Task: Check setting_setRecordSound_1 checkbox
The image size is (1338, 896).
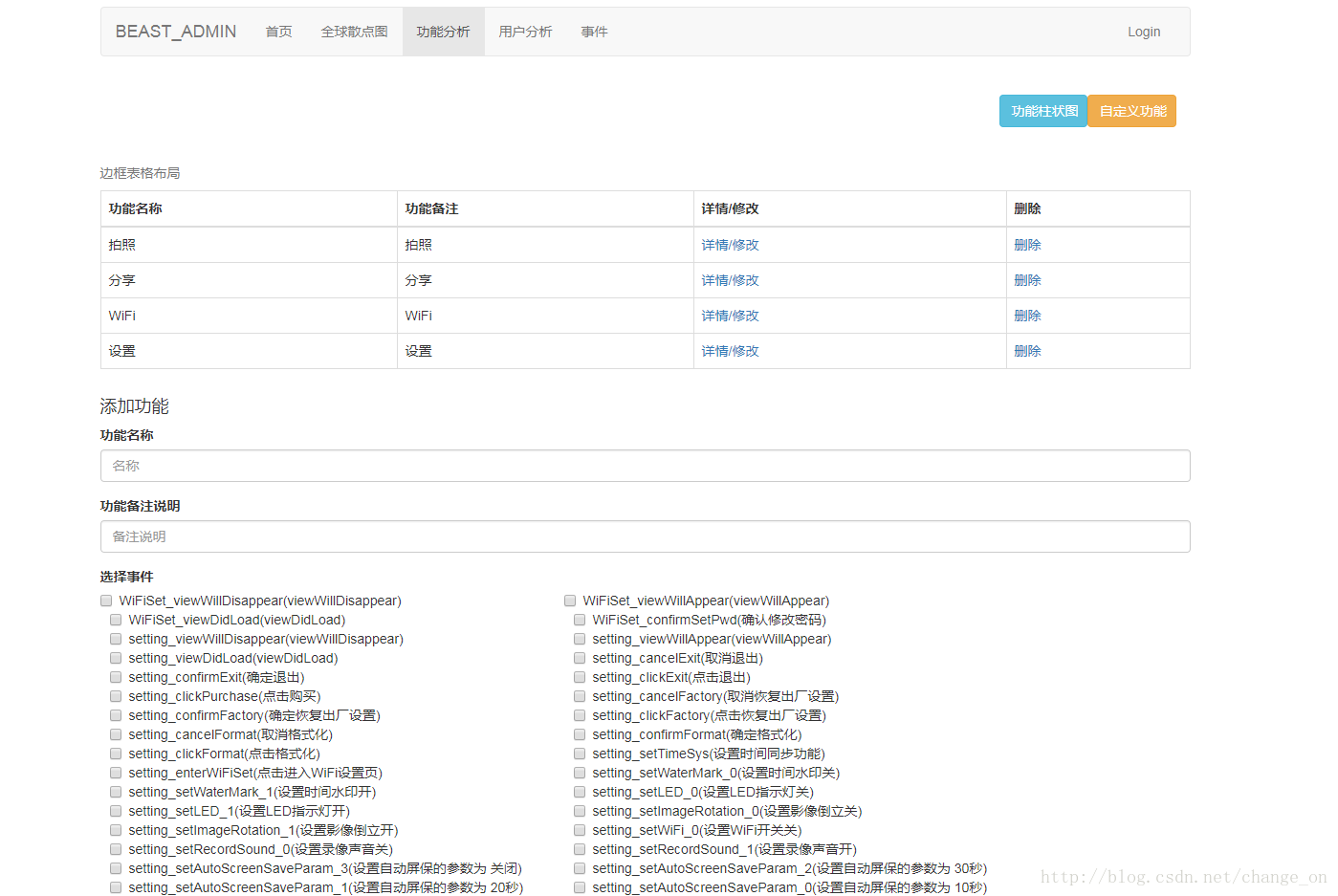Action: click(580, 849)
